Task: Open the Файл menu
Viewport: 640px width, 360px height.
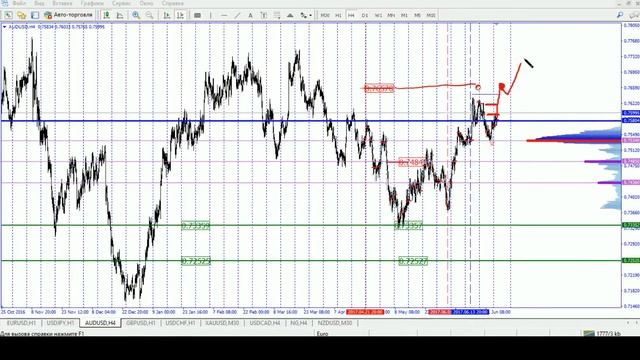Action: tap(19, 3)
